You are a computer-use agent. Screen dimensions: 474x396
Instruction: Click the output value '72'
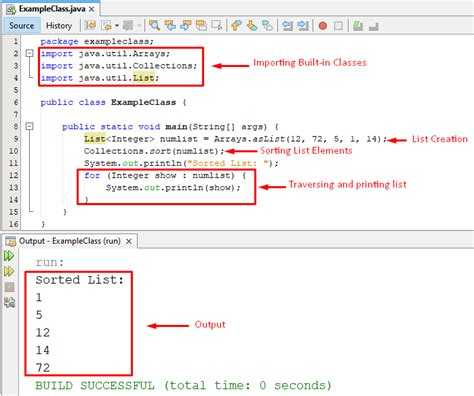[43, 368]
